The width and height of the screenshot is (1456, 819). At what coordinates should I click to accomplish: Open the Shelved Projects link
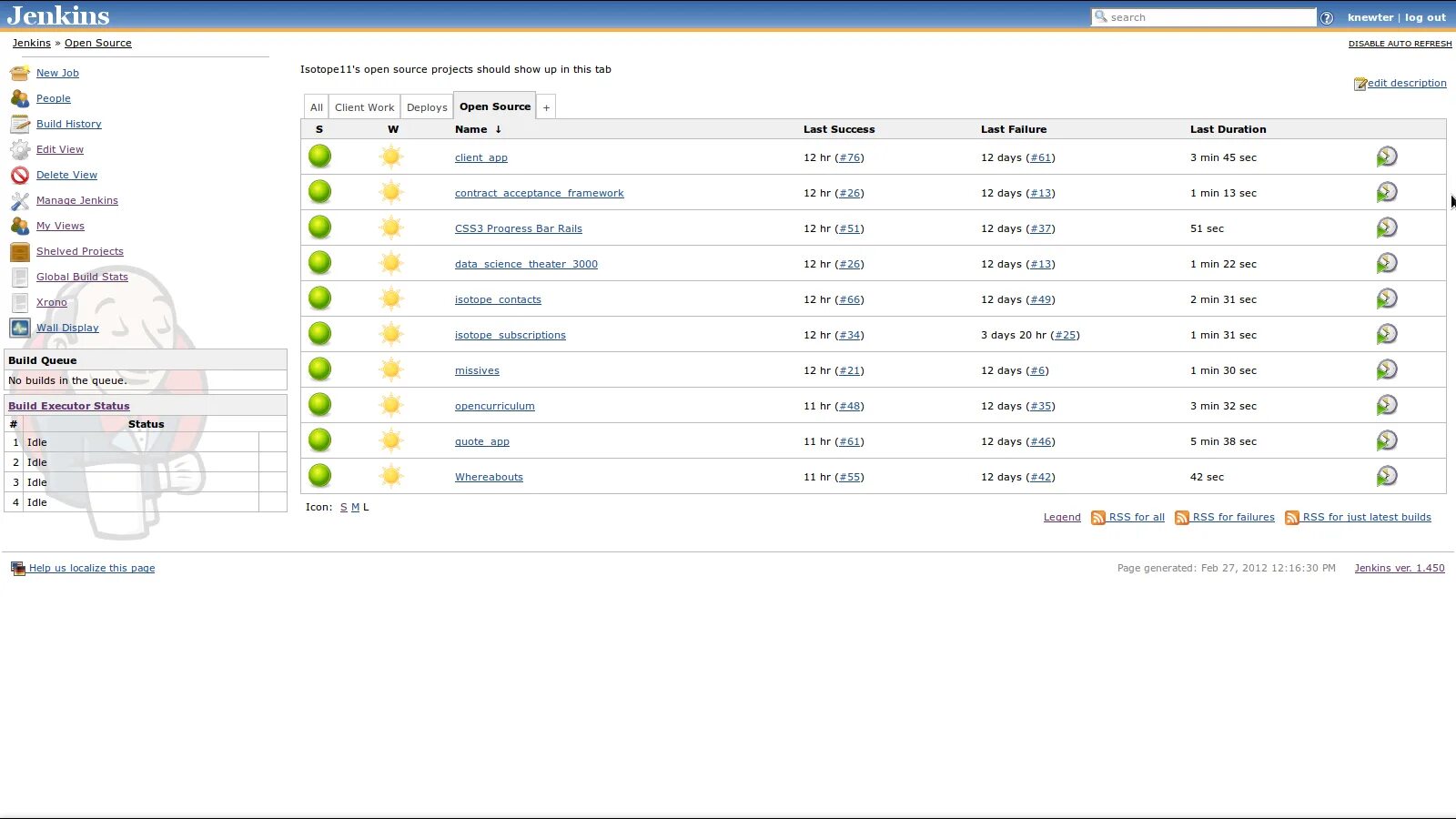click(80, 251)
